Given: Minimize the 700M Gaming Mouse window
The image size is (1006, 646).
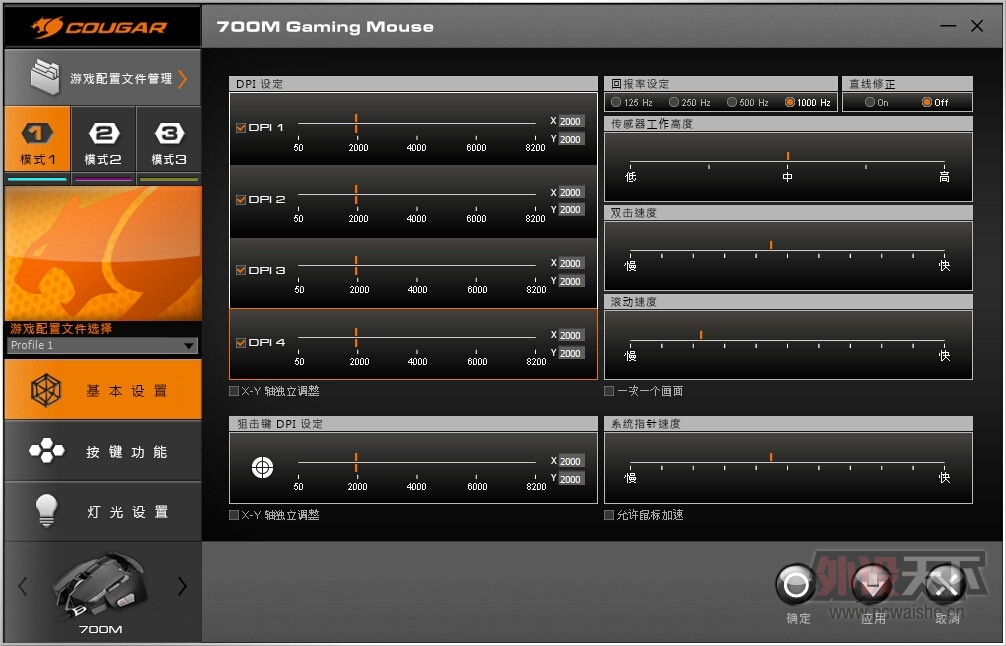Looking at the screenshot, I should pos(948,26).
